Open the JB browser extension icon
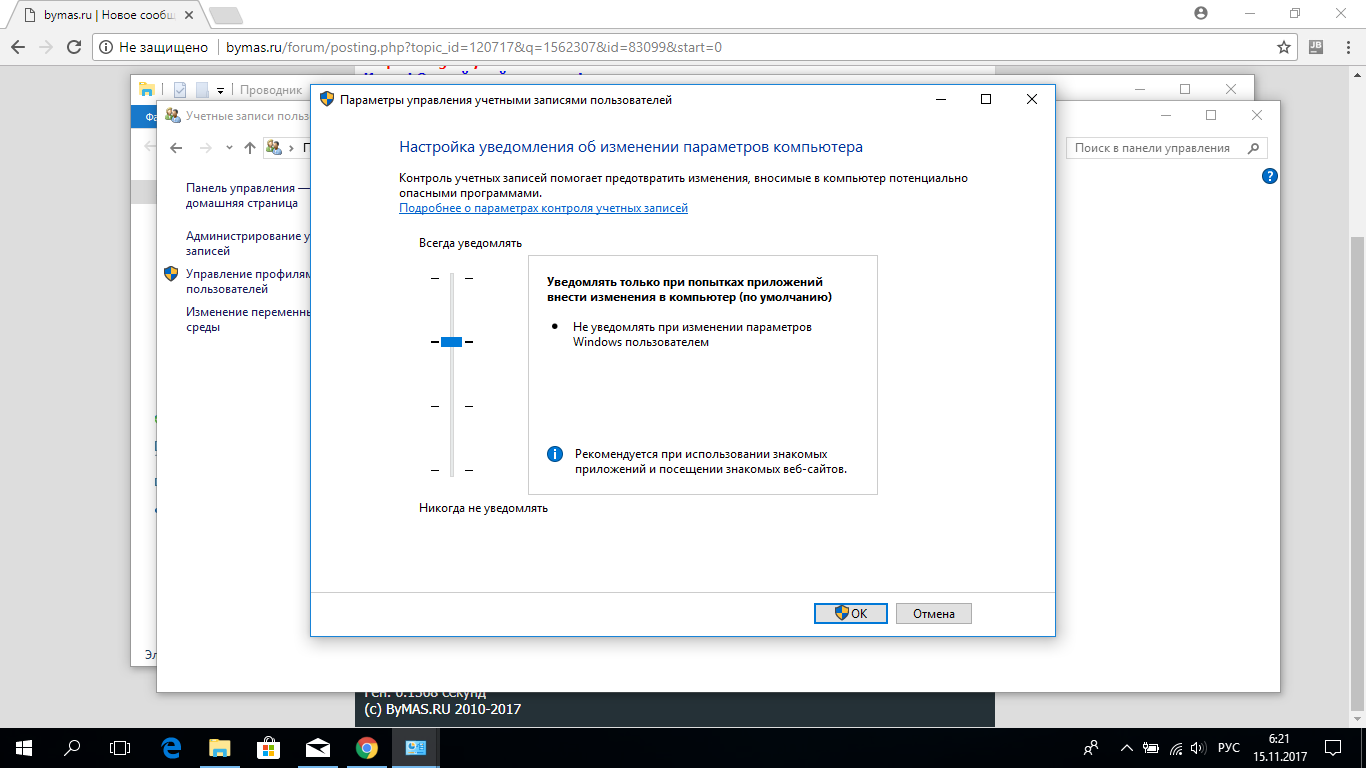The height and width of the screenshot is (768, 1366). point(1315,47)
